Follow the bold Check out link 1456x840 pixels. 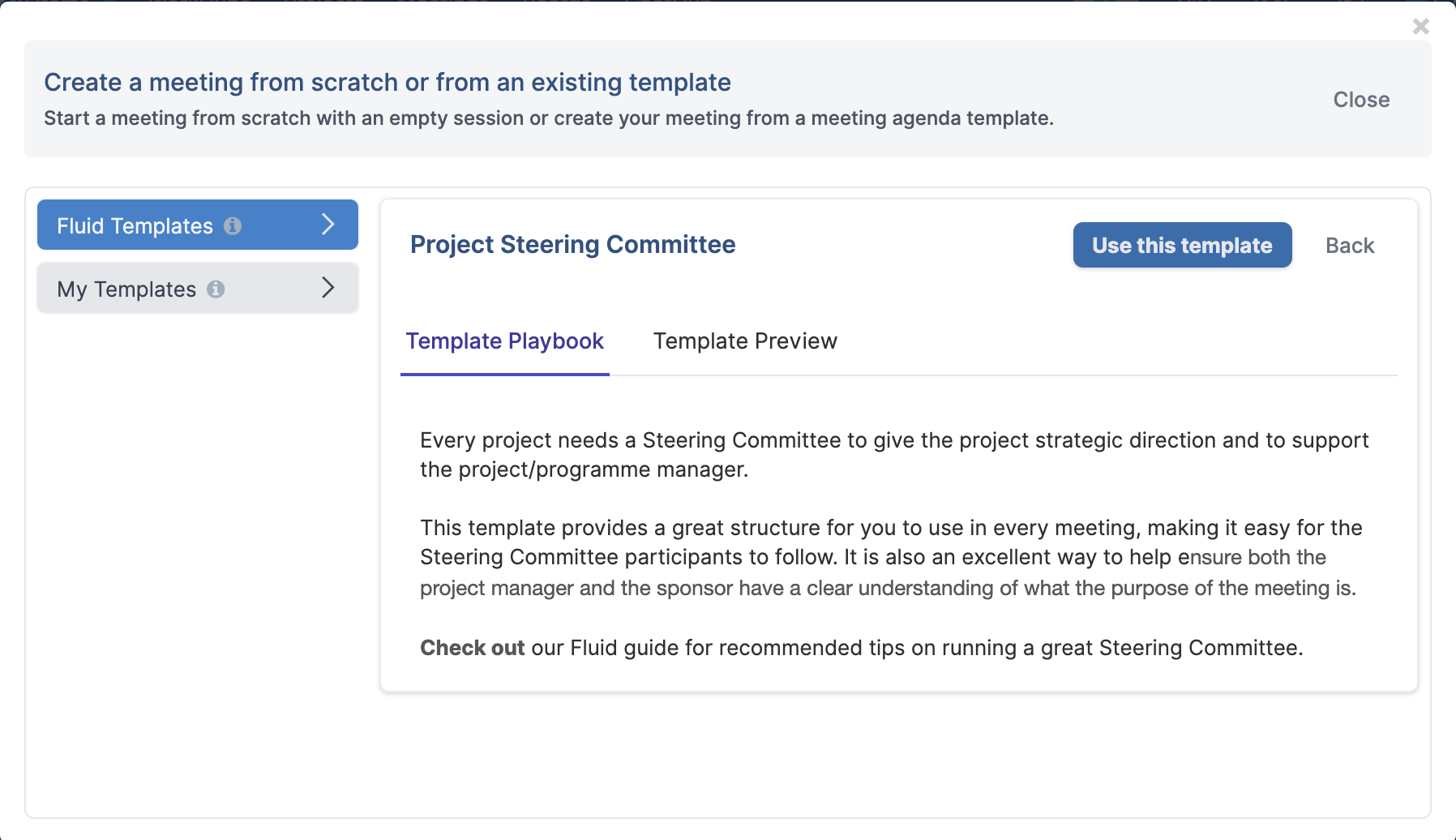click(472, 648)
